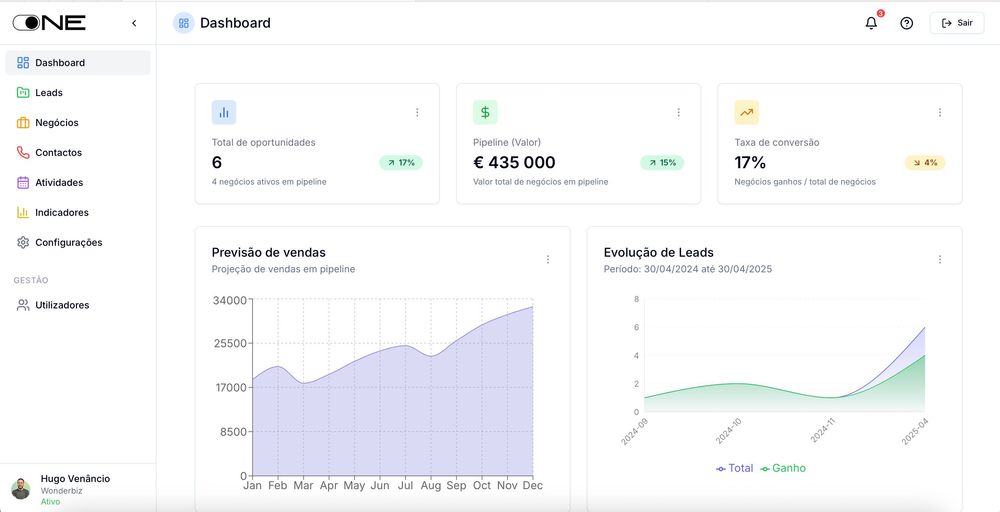Toggle the Total series in leads legend
Viewport: 1000px width, 512px height.
(735, 468)
